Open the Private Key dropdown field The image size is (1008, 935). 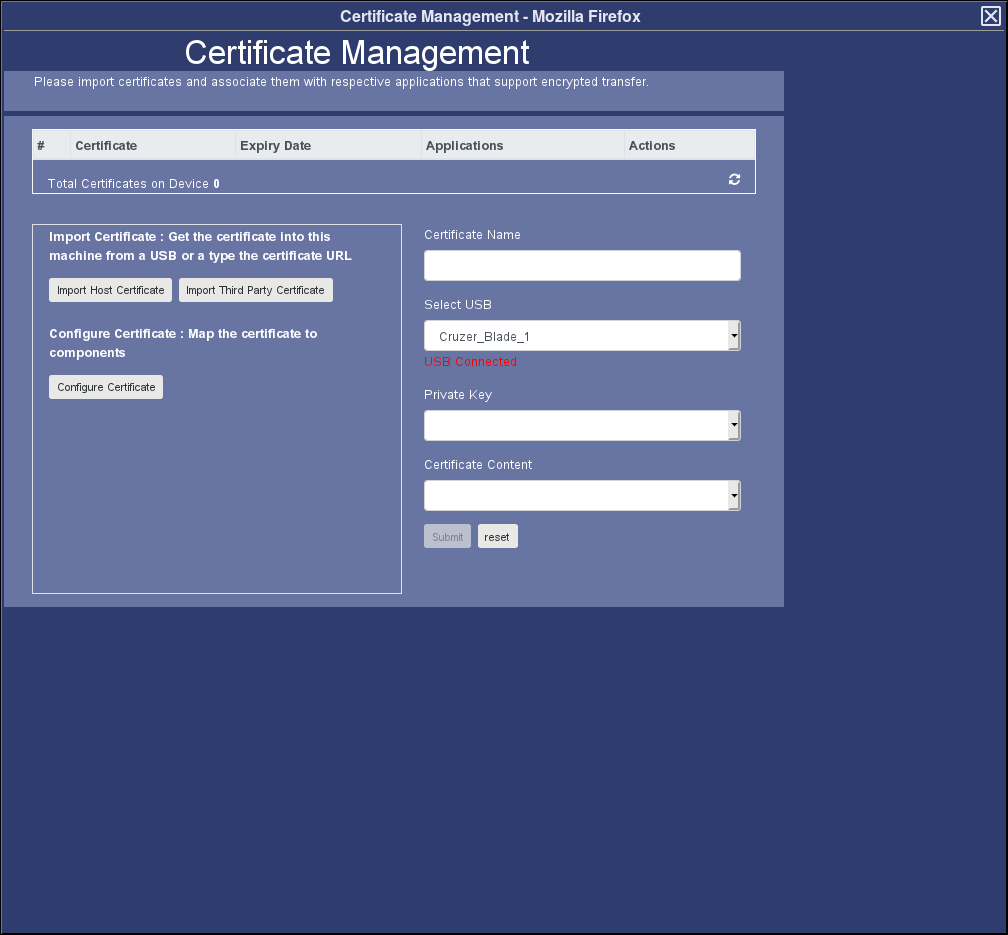(x=576, y=426)
